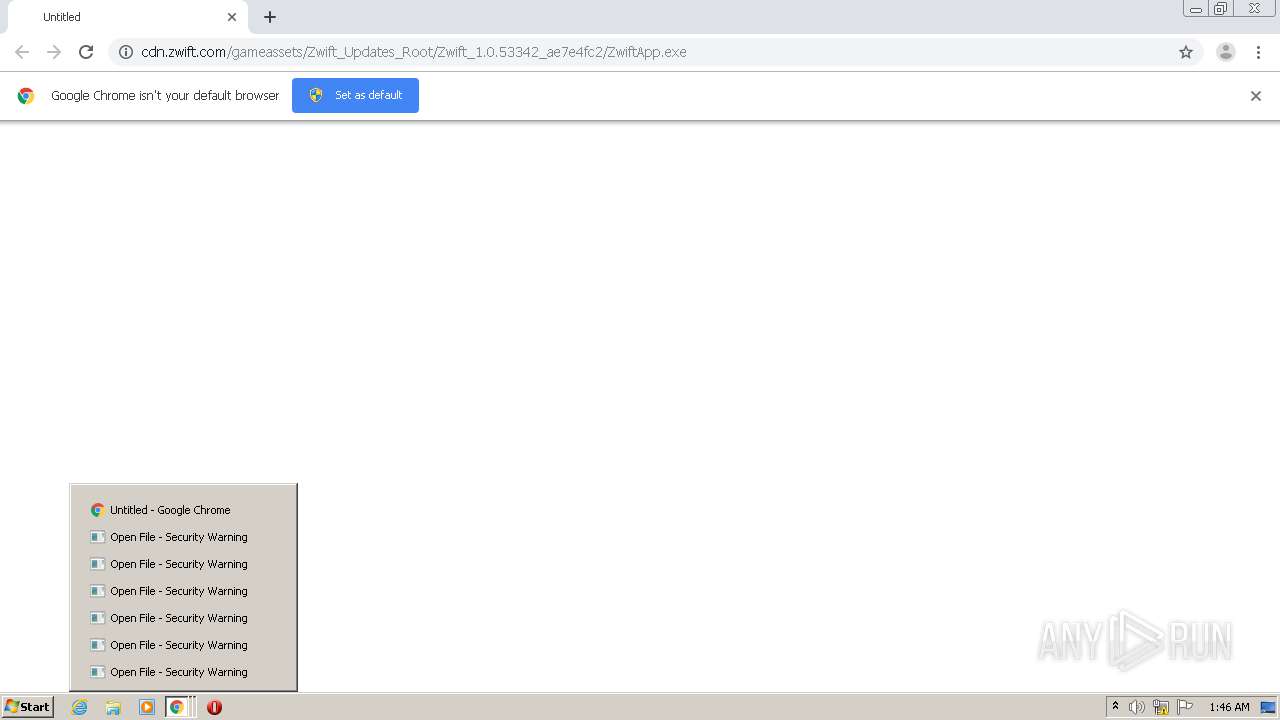Open a new tab with plus
The image size is (1280, 720).
[270, 17]
